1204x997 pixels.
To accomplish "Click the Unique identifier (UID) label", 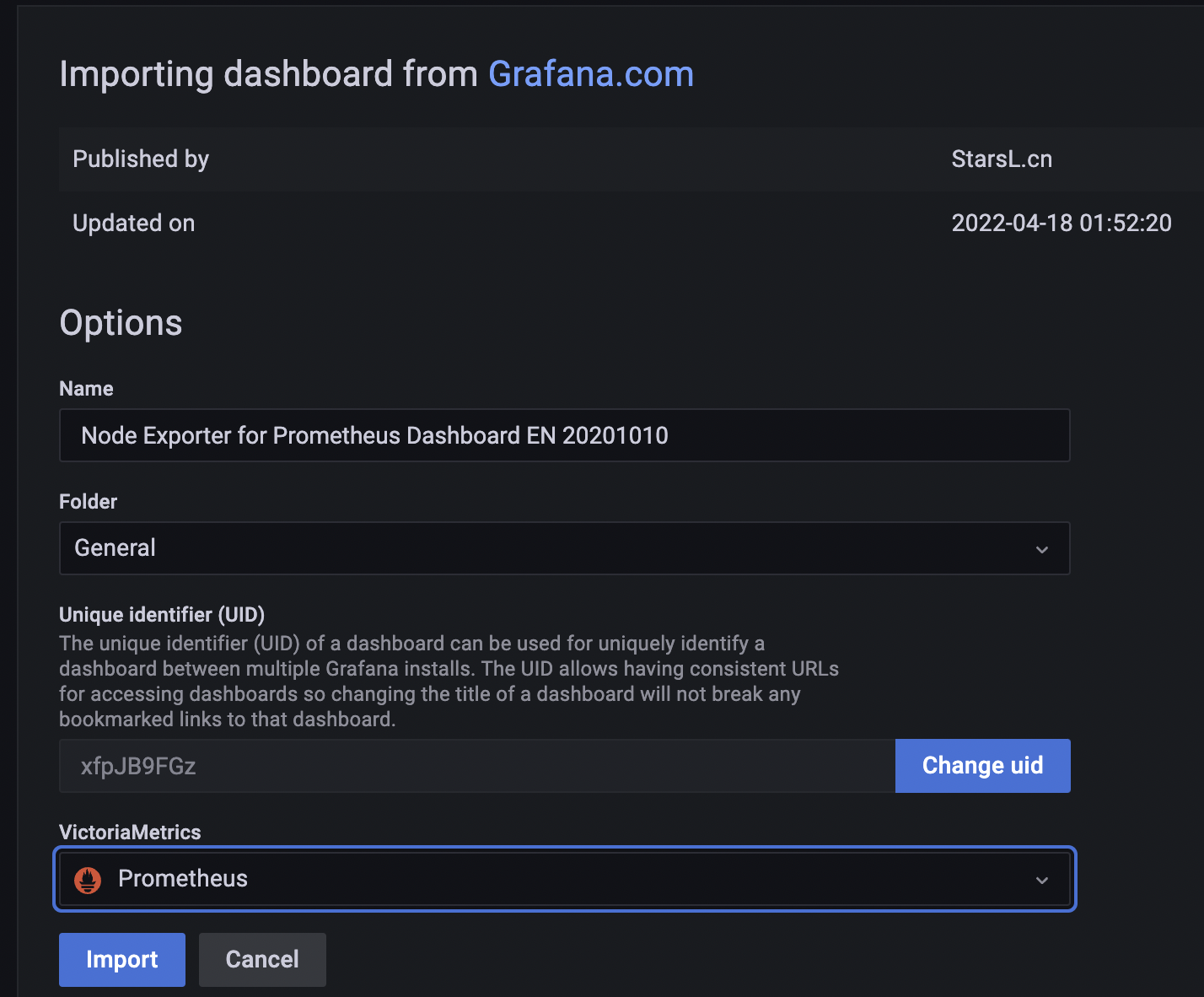I will [x=162, y=615].
